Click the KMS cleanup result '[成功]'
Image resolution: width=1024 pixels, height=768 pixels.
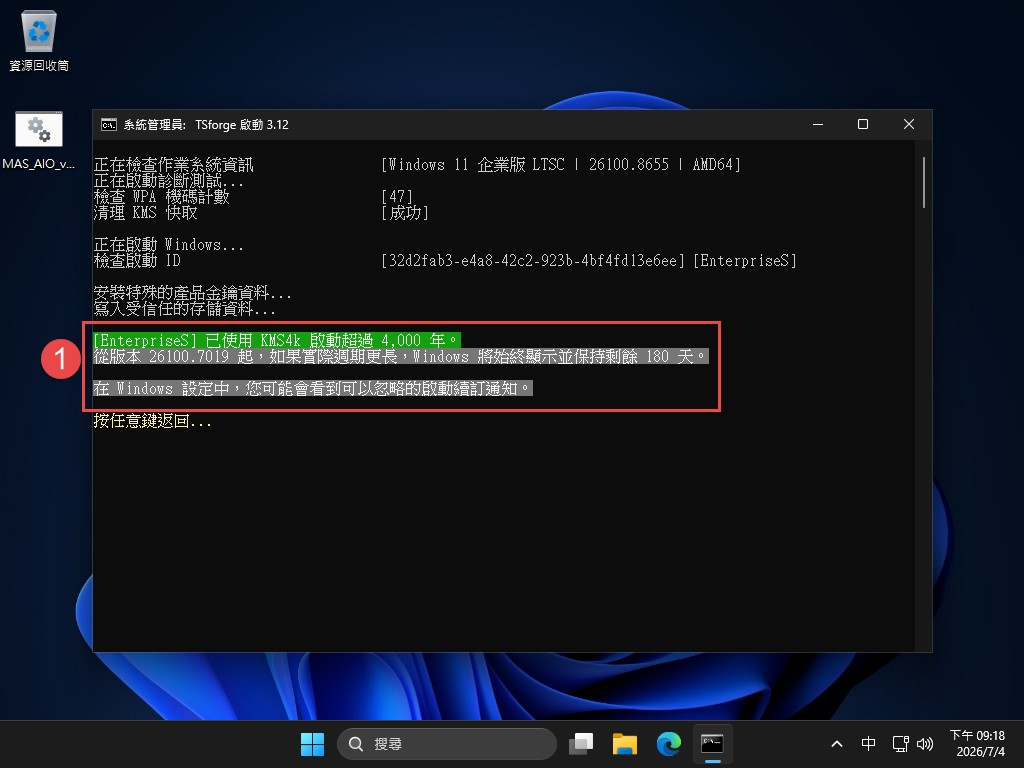pos(405,212)
